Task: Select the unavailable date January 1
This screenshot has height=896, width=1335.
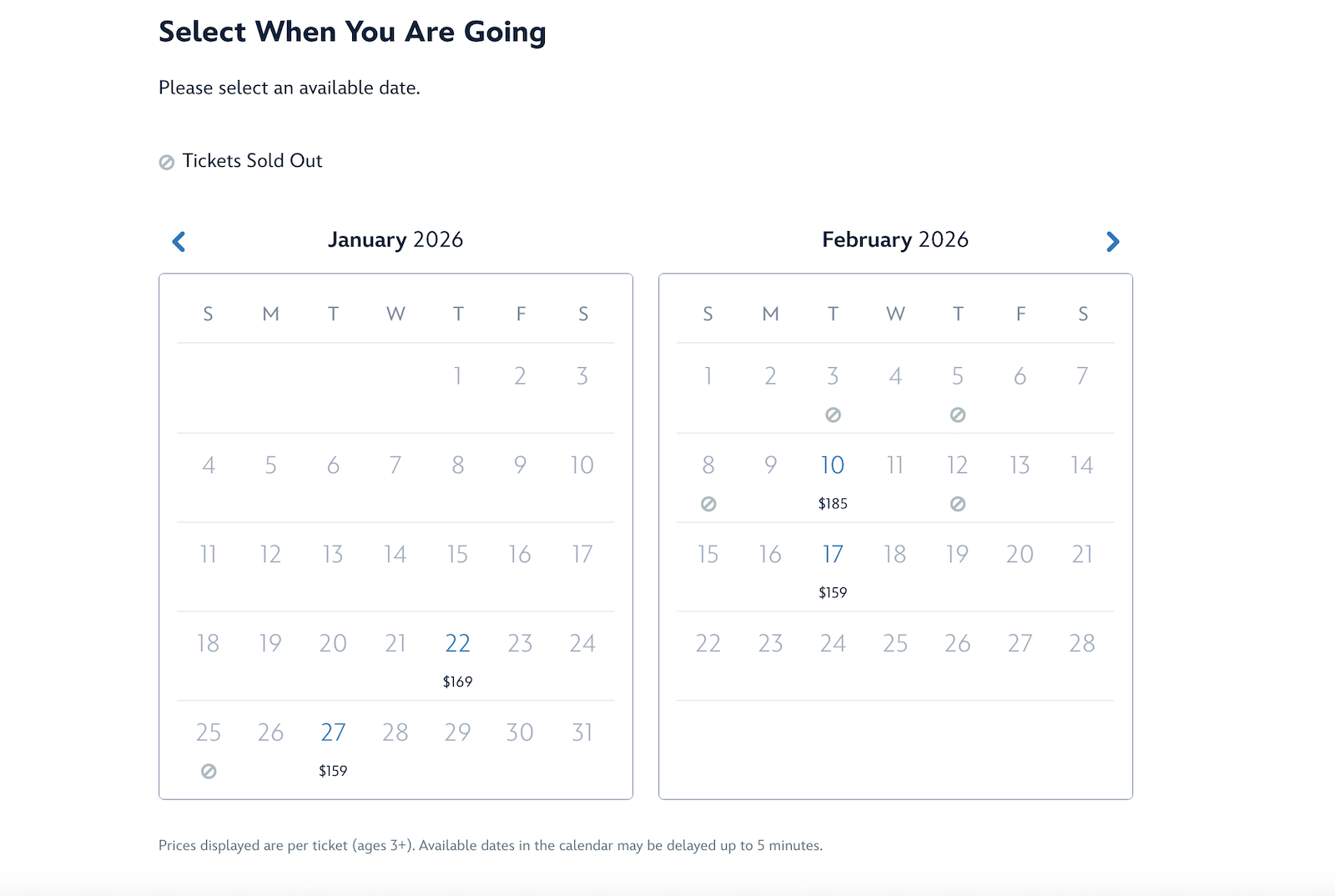Action: [x=457, y=376]
